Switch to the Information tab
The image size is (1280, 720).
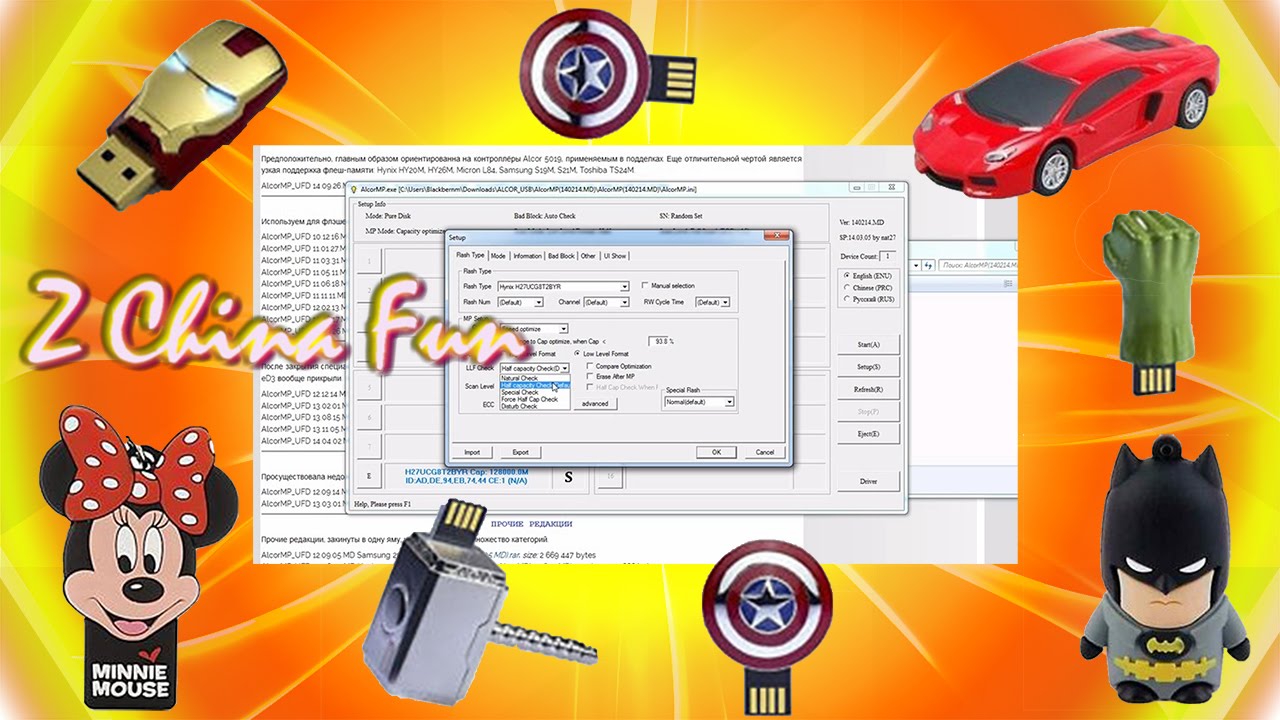pyautogui.click(x=527, y=256)
